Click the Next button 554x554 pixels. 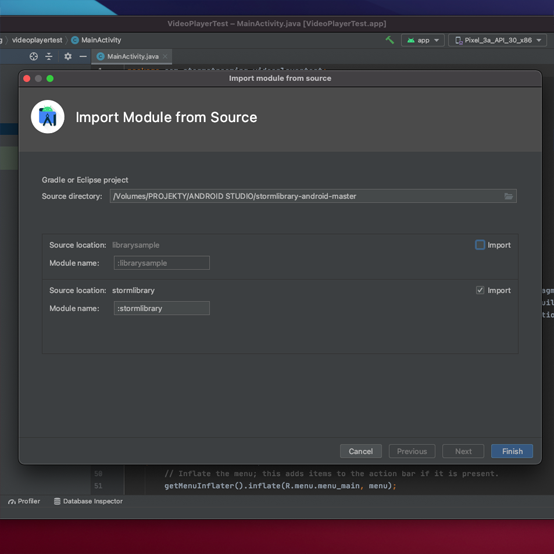coord(463,451)
